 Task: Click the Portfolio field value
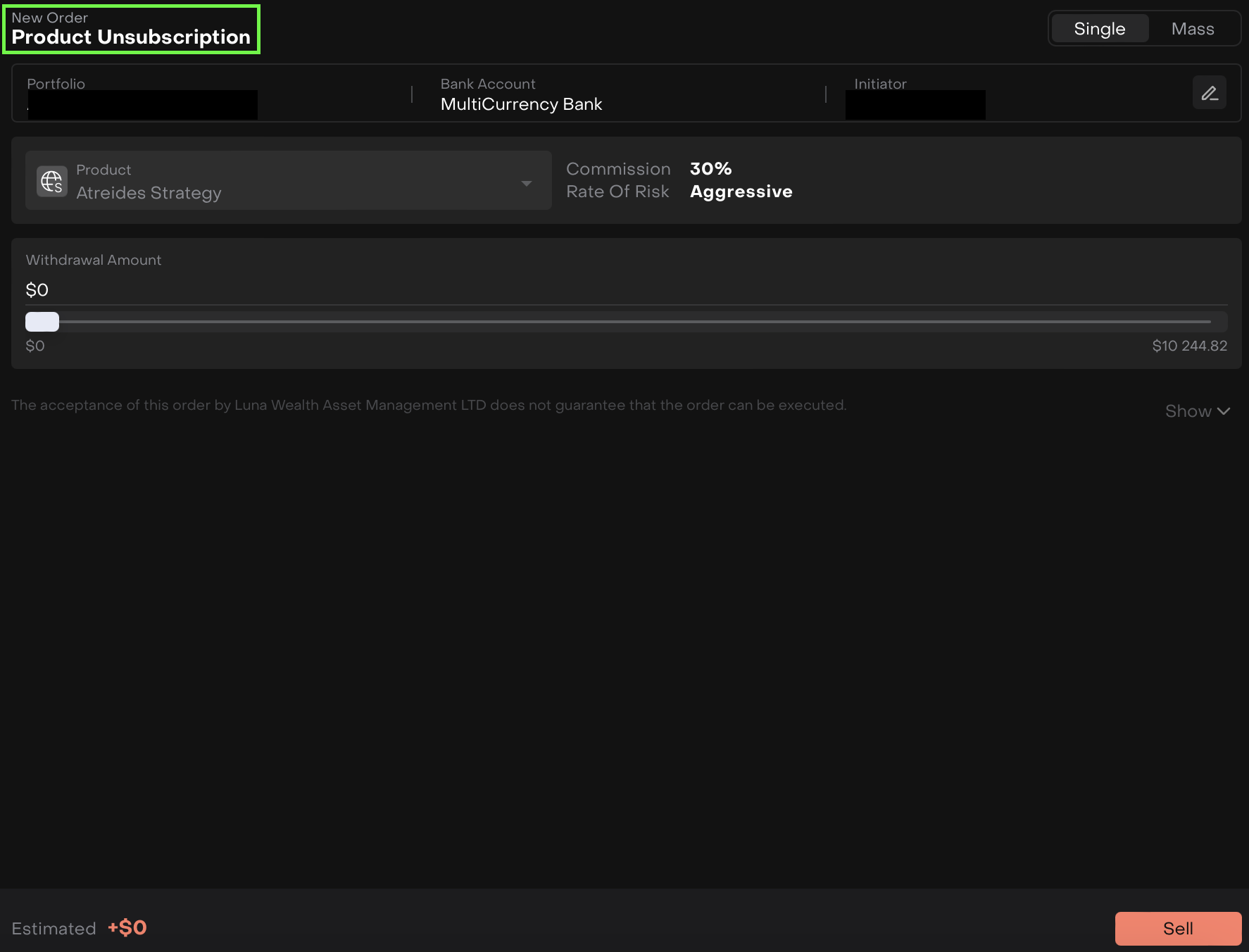(142, 105)
